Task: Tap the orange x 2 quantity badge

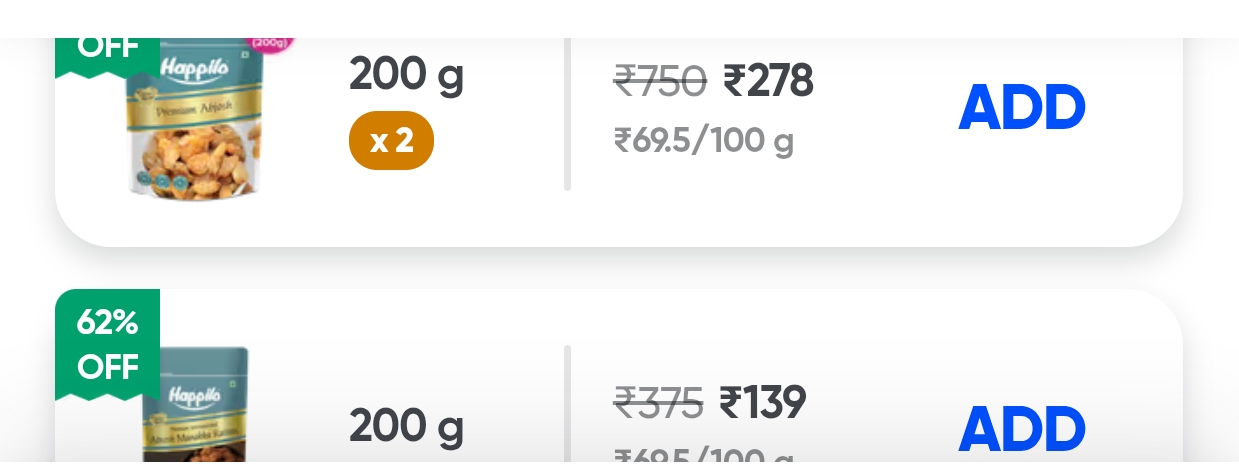Action: click(x=391, y=141)
